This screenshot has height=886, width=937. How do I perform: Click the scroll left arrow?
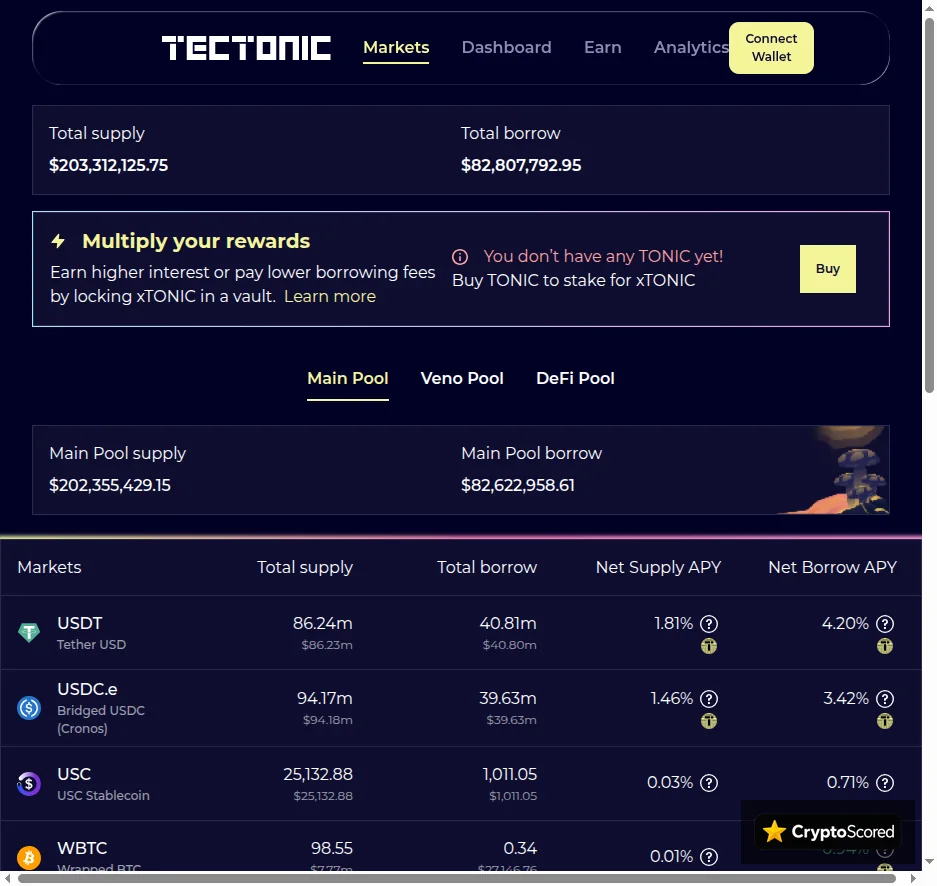tap(7, 878)
